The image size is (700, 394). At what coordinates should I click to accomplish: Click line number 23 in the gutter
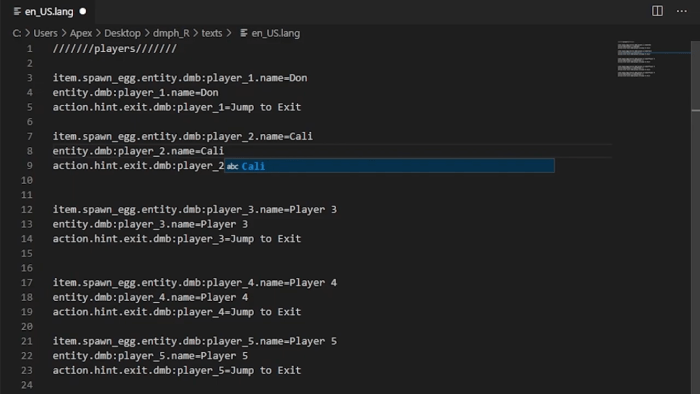27,370
